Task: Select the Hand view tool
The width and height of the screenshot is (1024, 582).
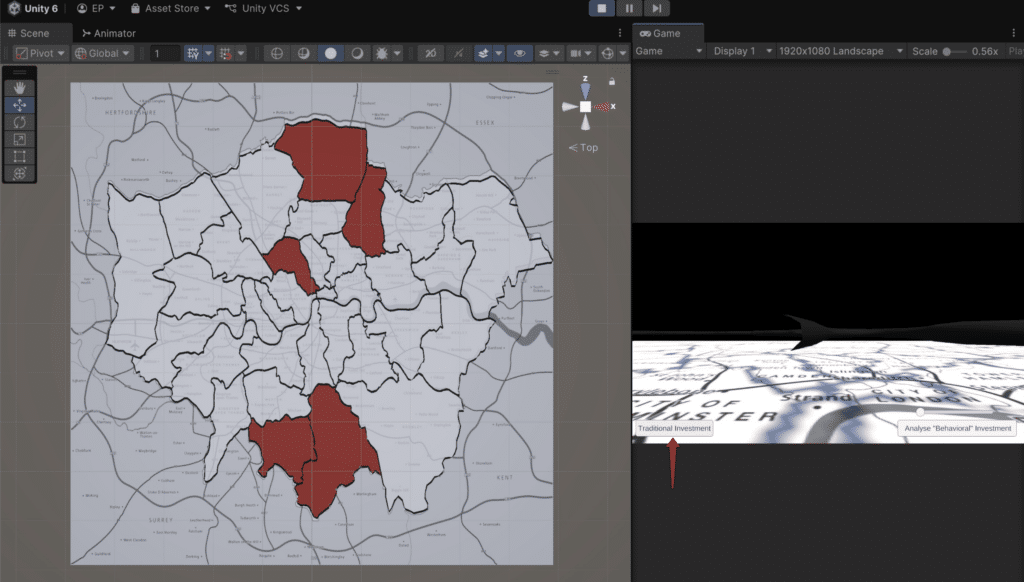Action: (x=20, y=88)
